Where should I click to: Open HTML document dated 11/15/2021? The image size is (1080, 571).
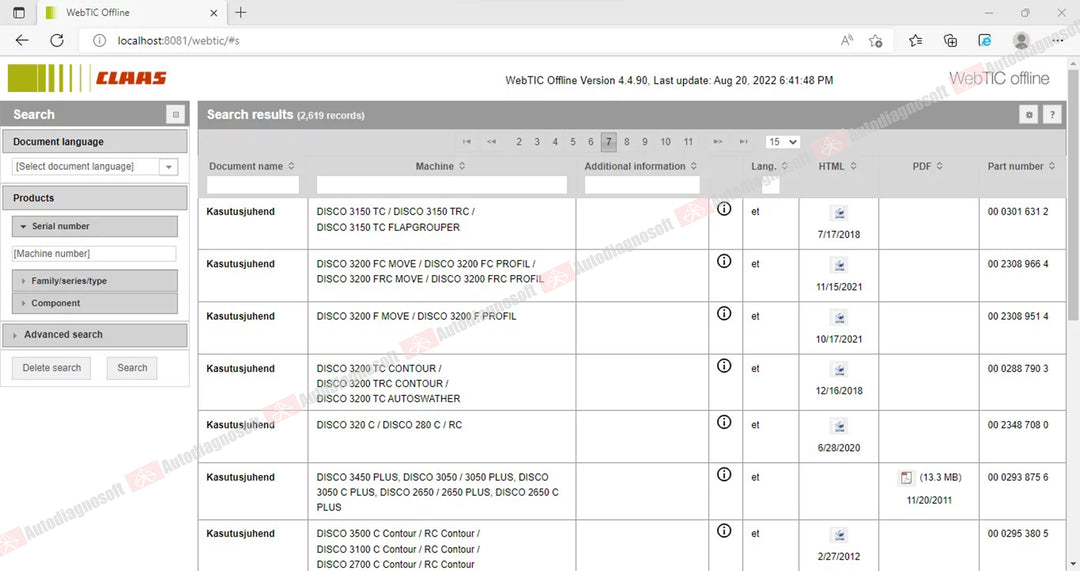(839, 265)
